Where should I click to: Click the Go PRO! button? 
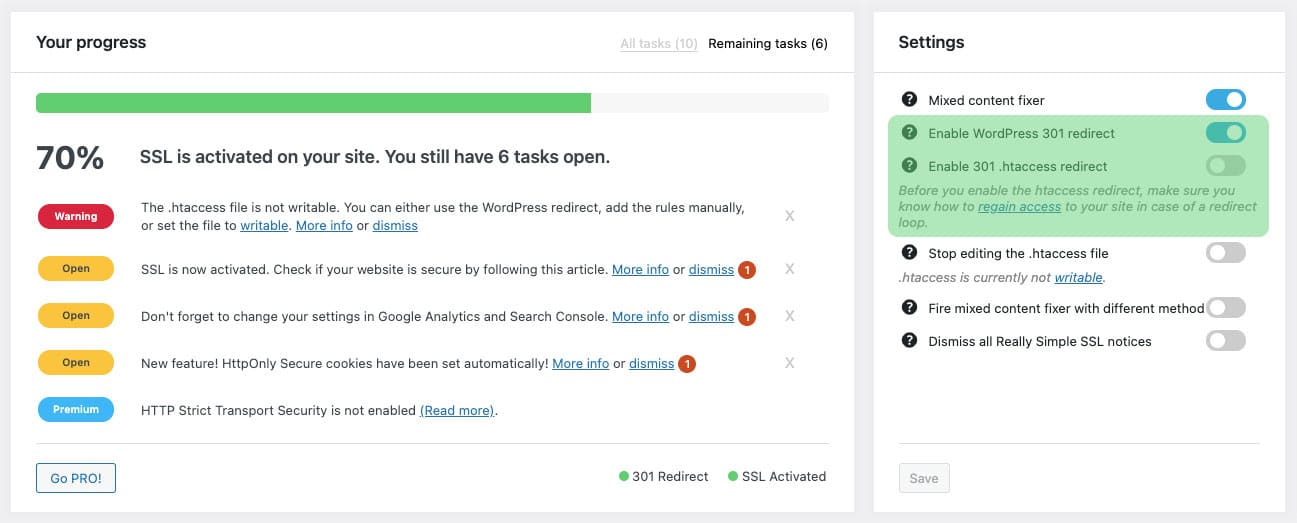click(x=76, y=478)
